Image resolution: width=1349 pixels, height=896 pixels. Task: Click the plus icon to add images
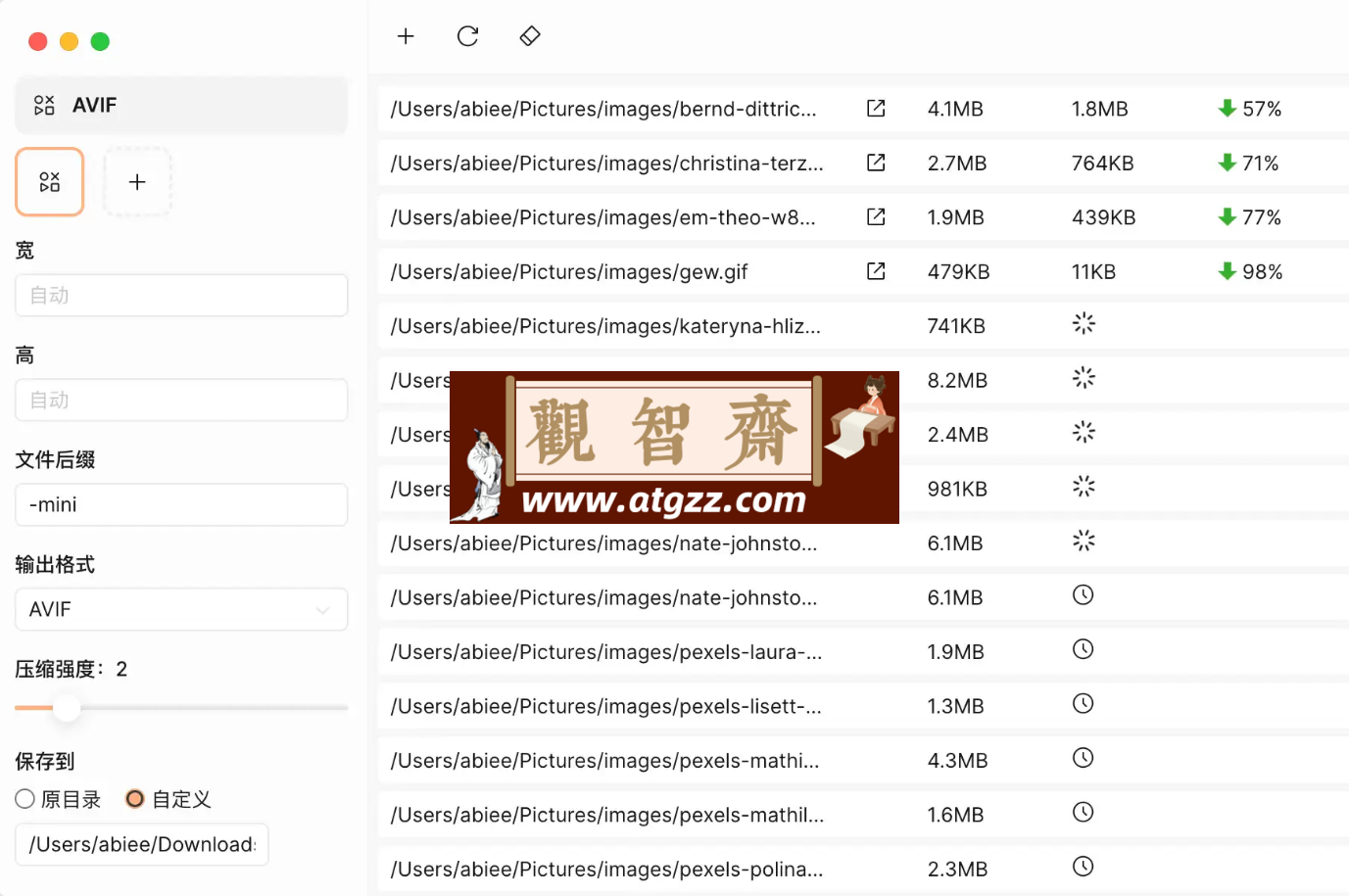(406, 36)
